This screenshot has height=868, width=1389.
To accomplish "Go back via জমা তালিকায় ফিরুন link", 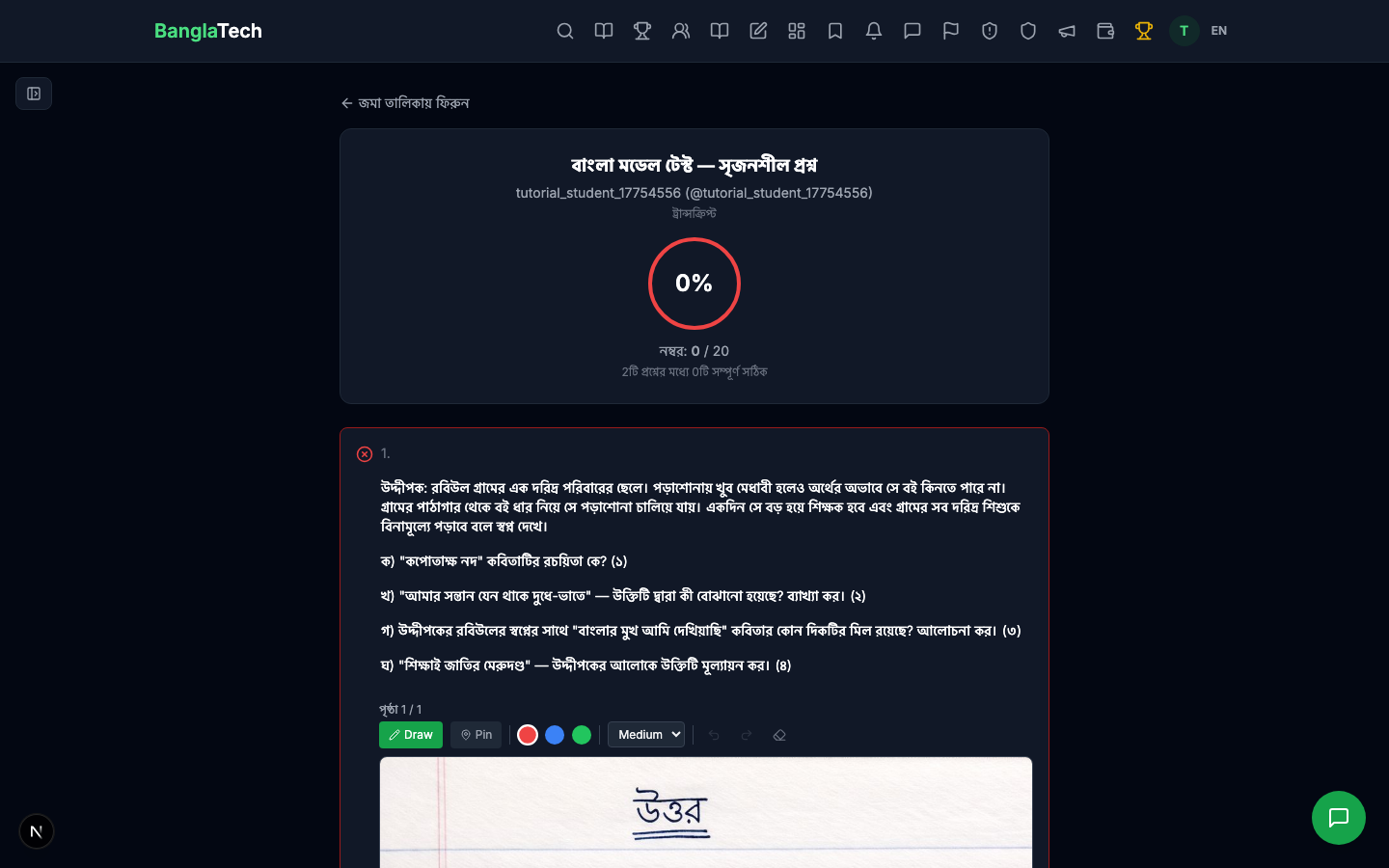I will [405, 103].
